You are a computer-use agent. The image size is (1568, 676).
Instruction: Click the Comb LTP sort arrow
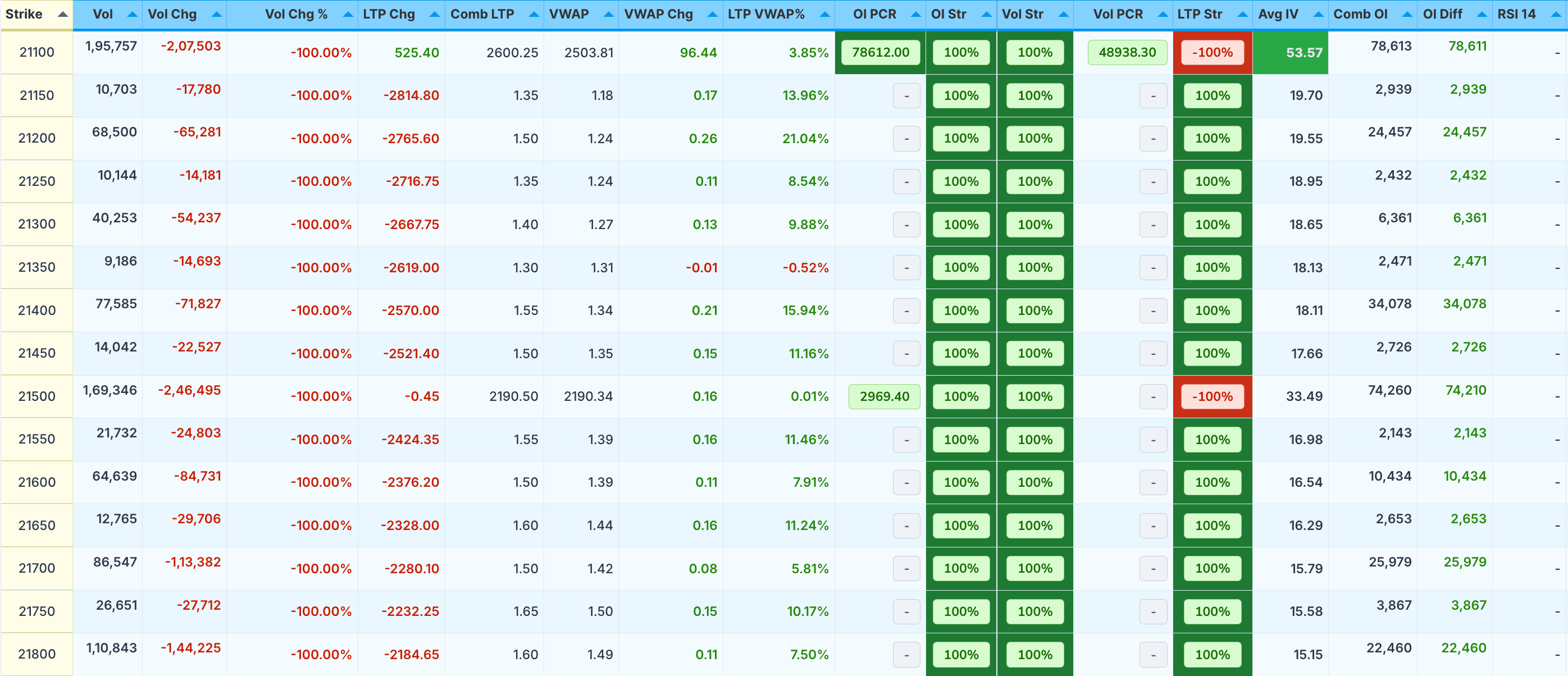pyautogui.click(x=534, y=14)
